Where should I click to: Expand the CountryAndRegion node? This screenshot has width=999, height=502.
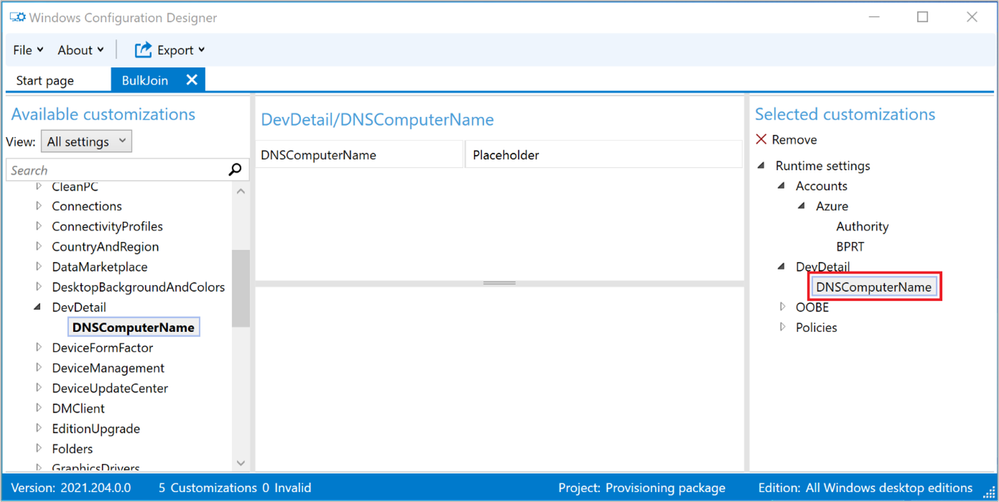click(x=39, y=247)
